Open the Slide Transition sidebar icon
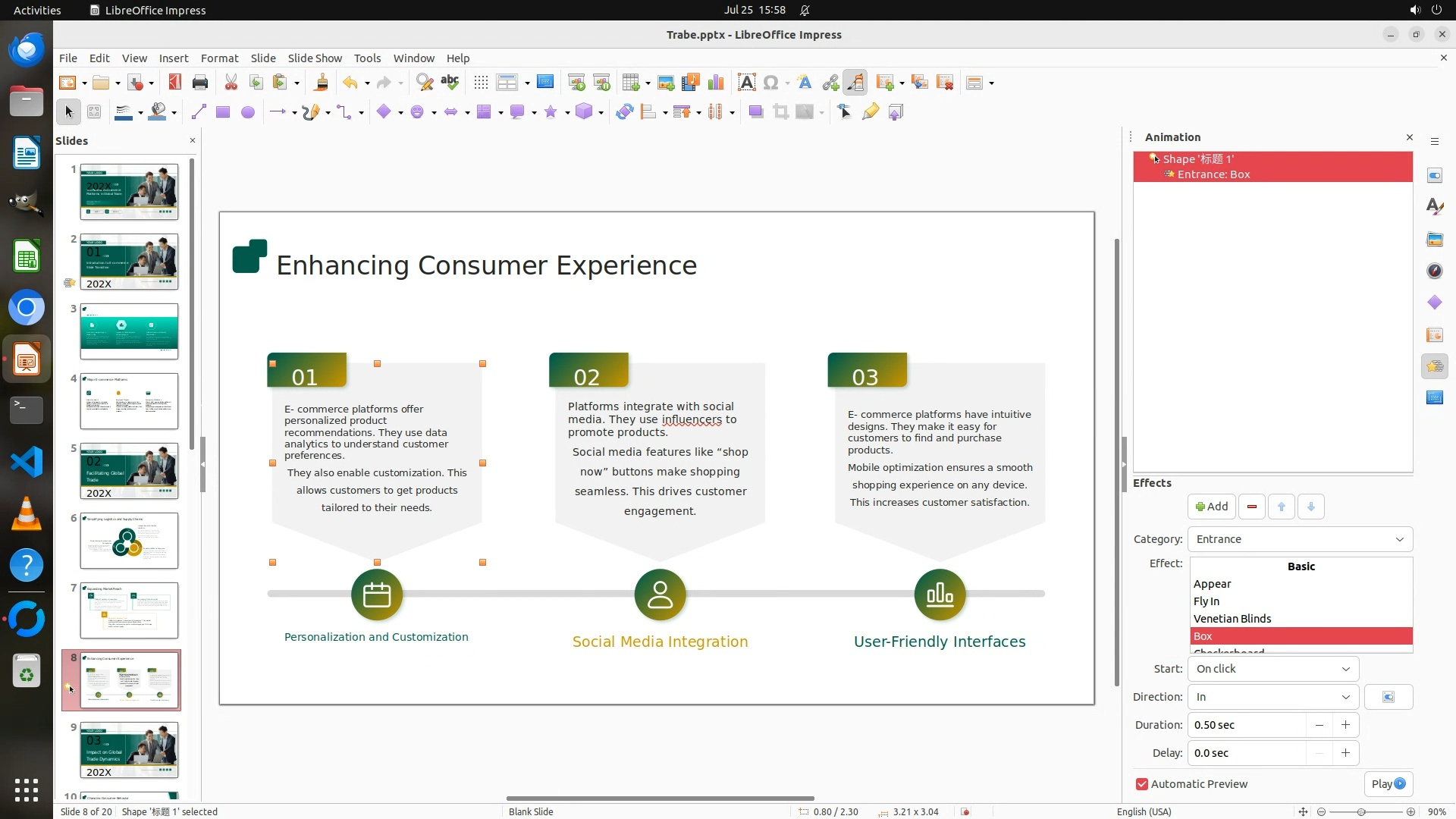This screenshot has width=1456, height=819. (x=1434, y=334)
